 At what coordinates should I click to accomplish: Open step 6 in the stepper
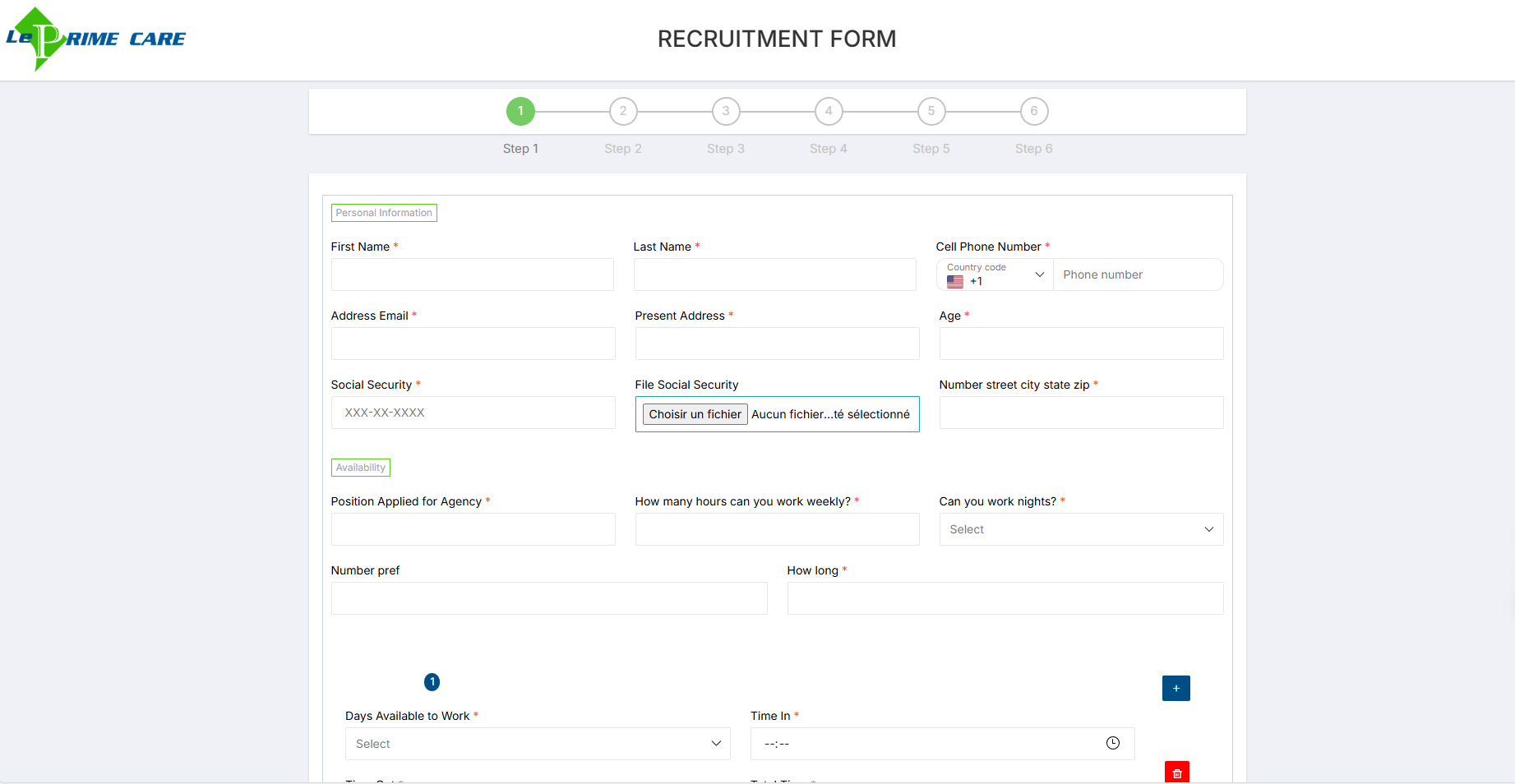click(1034, 111)
